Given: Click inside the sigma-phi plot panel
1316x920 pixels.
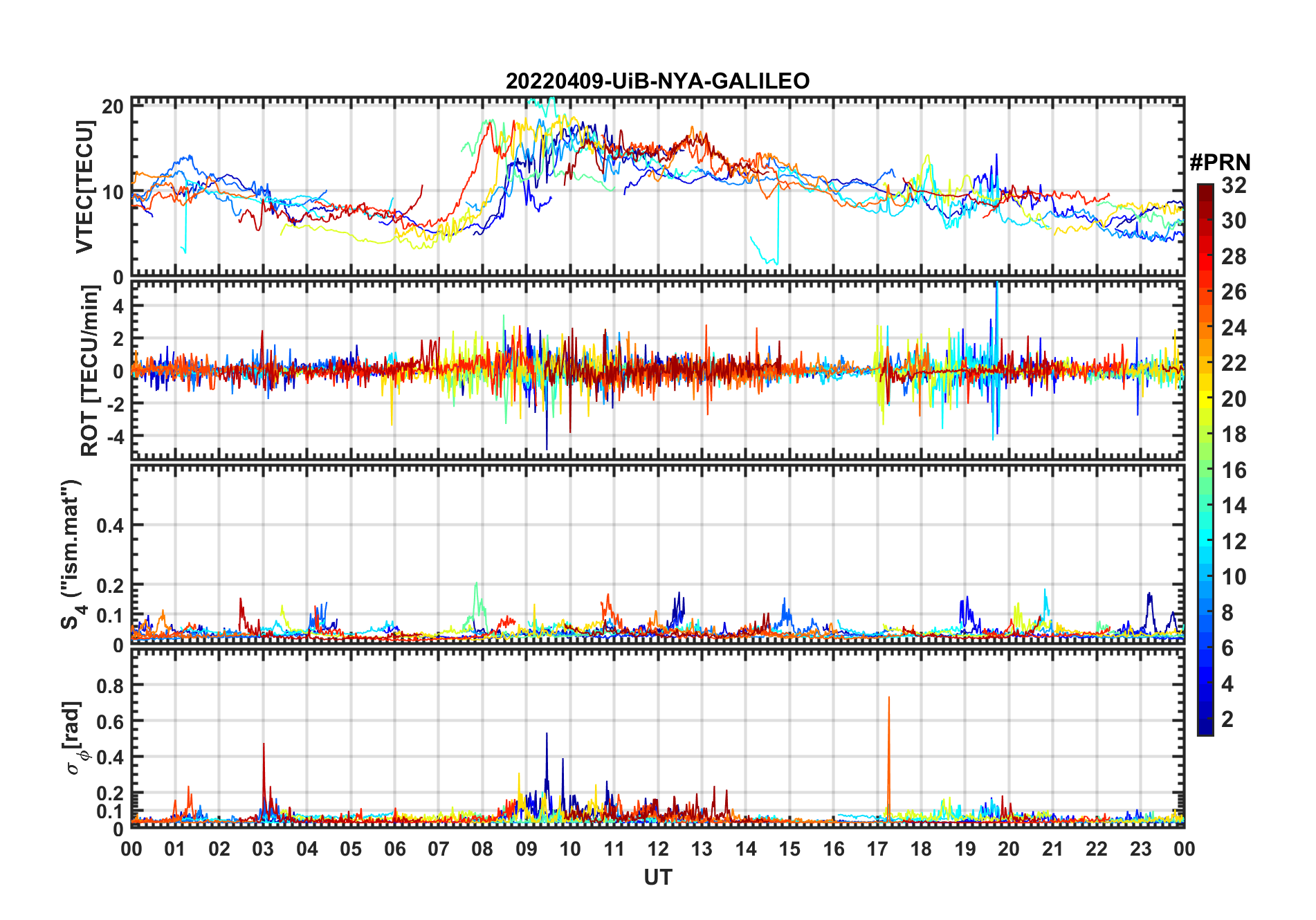Looking at the screenshot, I should point(657,738).
